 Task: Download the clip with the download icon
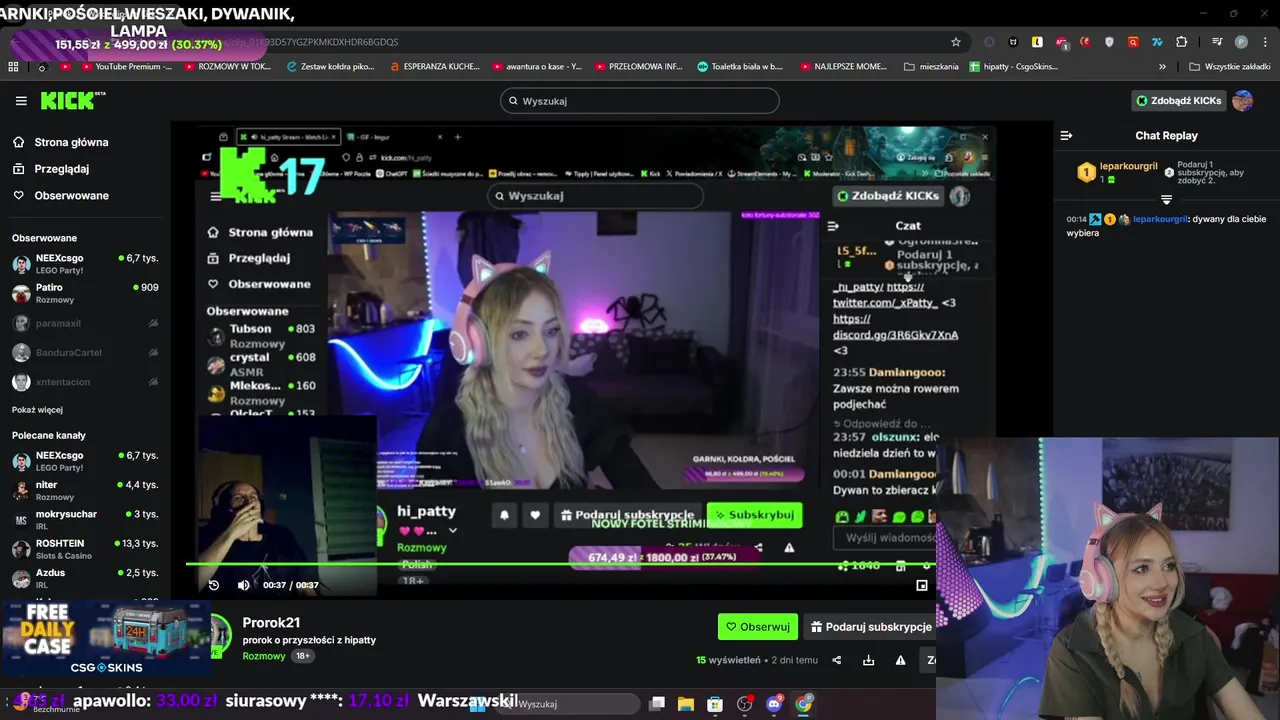pos(868,660)
